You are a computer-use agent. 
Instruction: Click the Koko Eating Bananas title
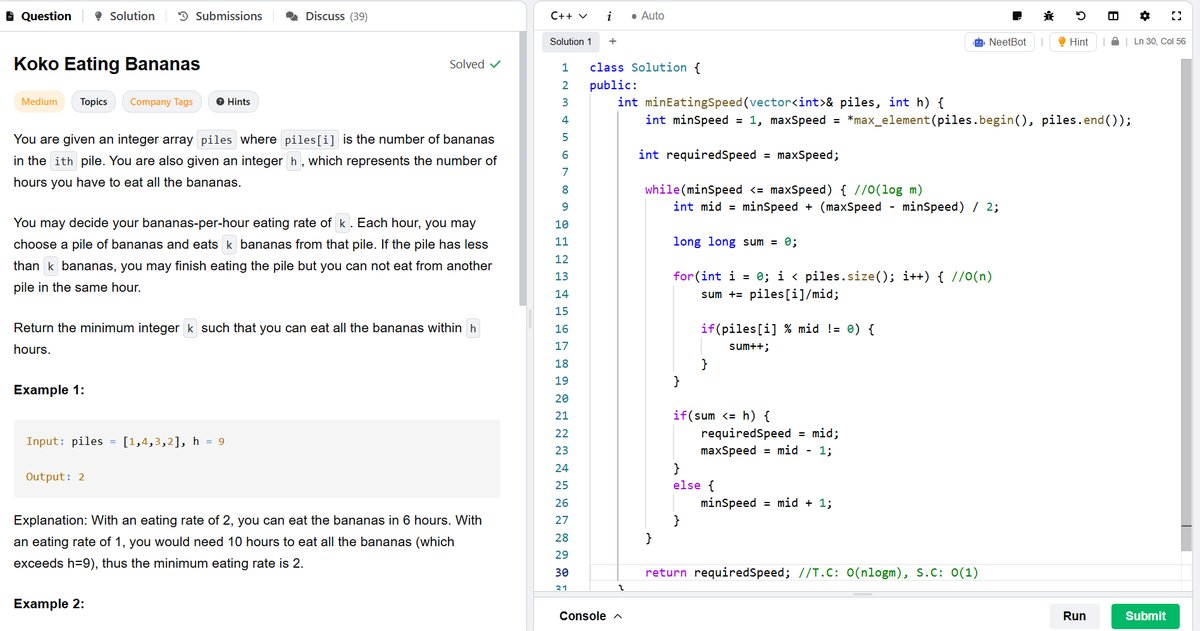[x=107, y=64]
